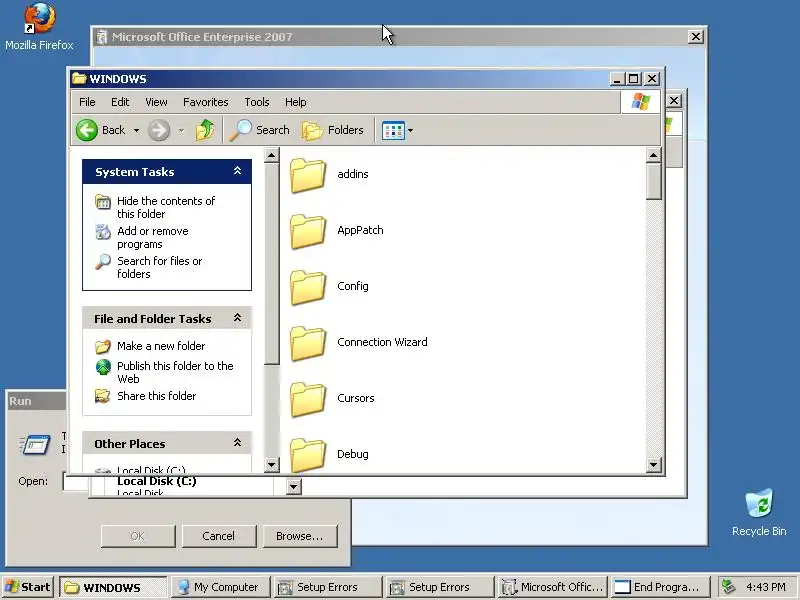Click the system tray network icon
The width and height of the screenshot is (800, 600).
point(729,587)
